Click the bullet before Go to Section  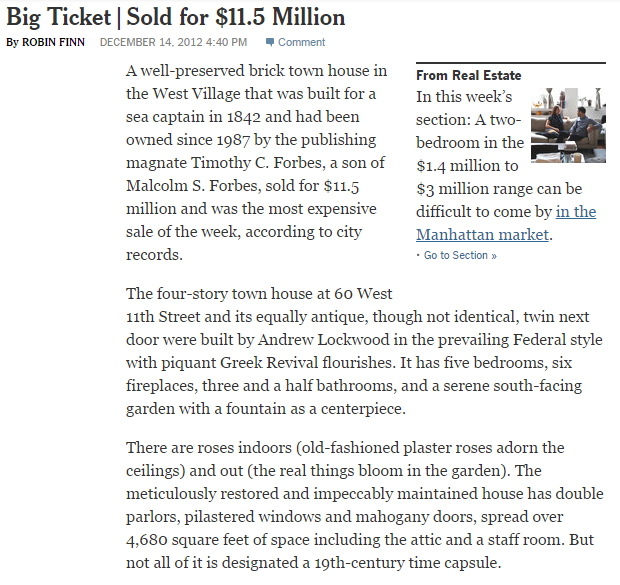pos(418,256)
